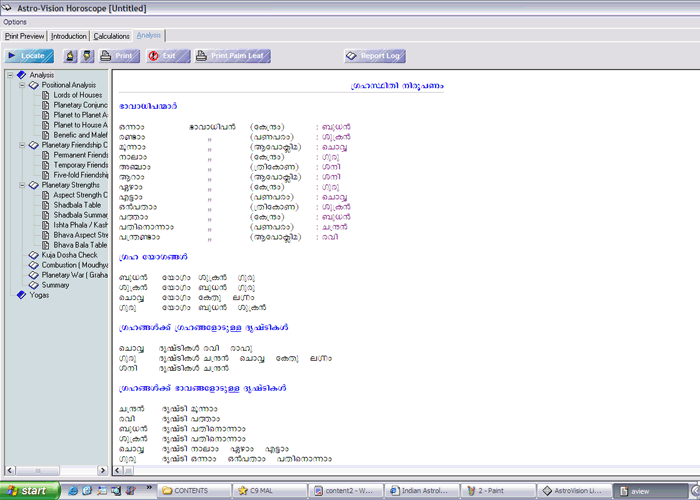The image size is (700, 500).
Task: Select Planetary War item
Action: (x=75, y=275)
